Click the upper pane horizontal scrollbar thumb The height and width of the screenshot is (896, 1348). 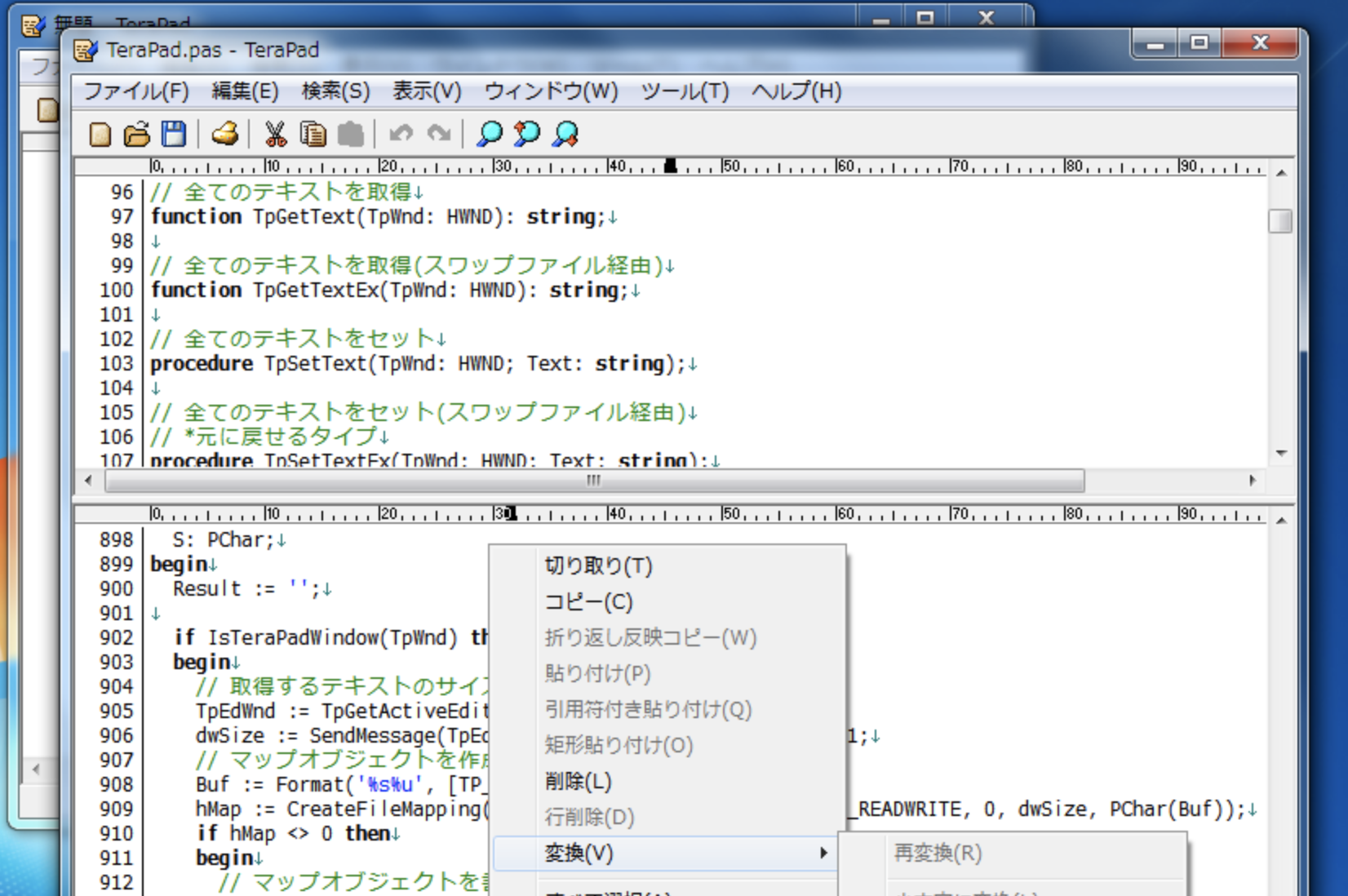pos(594,481)
